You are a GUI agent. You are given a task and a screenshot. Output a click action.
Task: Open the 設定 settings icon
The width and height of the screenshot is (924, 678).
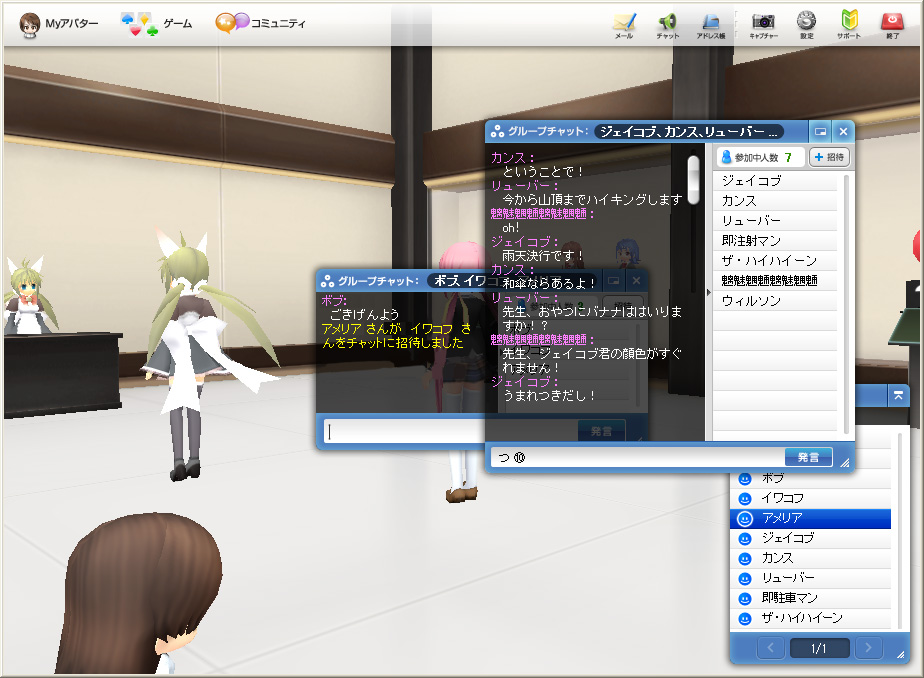tap(807, 25)
